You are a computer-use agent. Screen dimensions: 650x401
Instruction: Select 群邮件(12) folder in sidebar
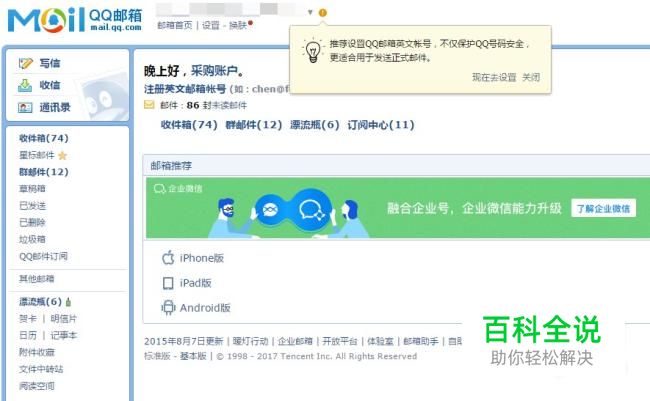[x=44, y=172]
